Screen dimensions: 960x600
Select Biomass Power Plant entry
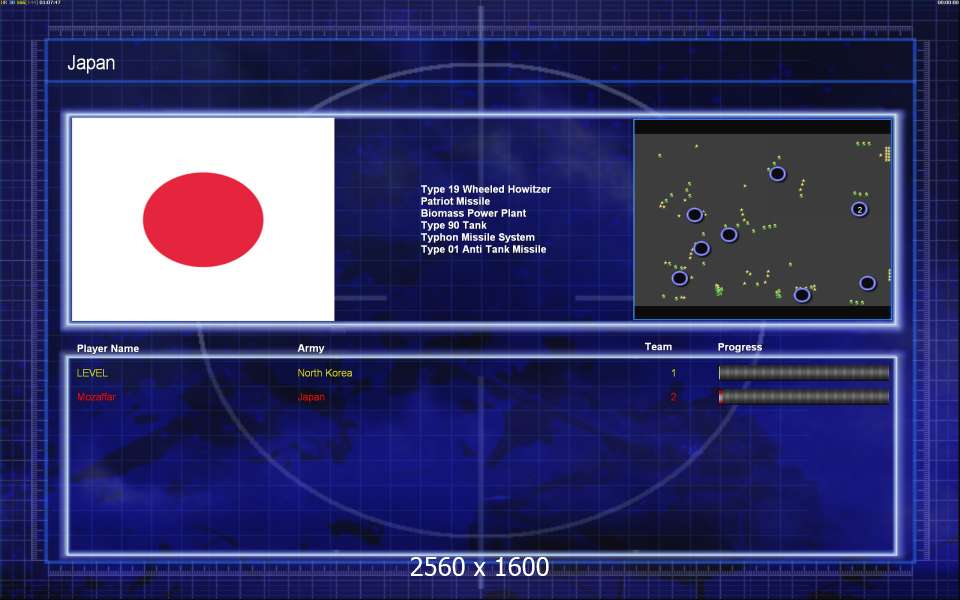(473, 213)
